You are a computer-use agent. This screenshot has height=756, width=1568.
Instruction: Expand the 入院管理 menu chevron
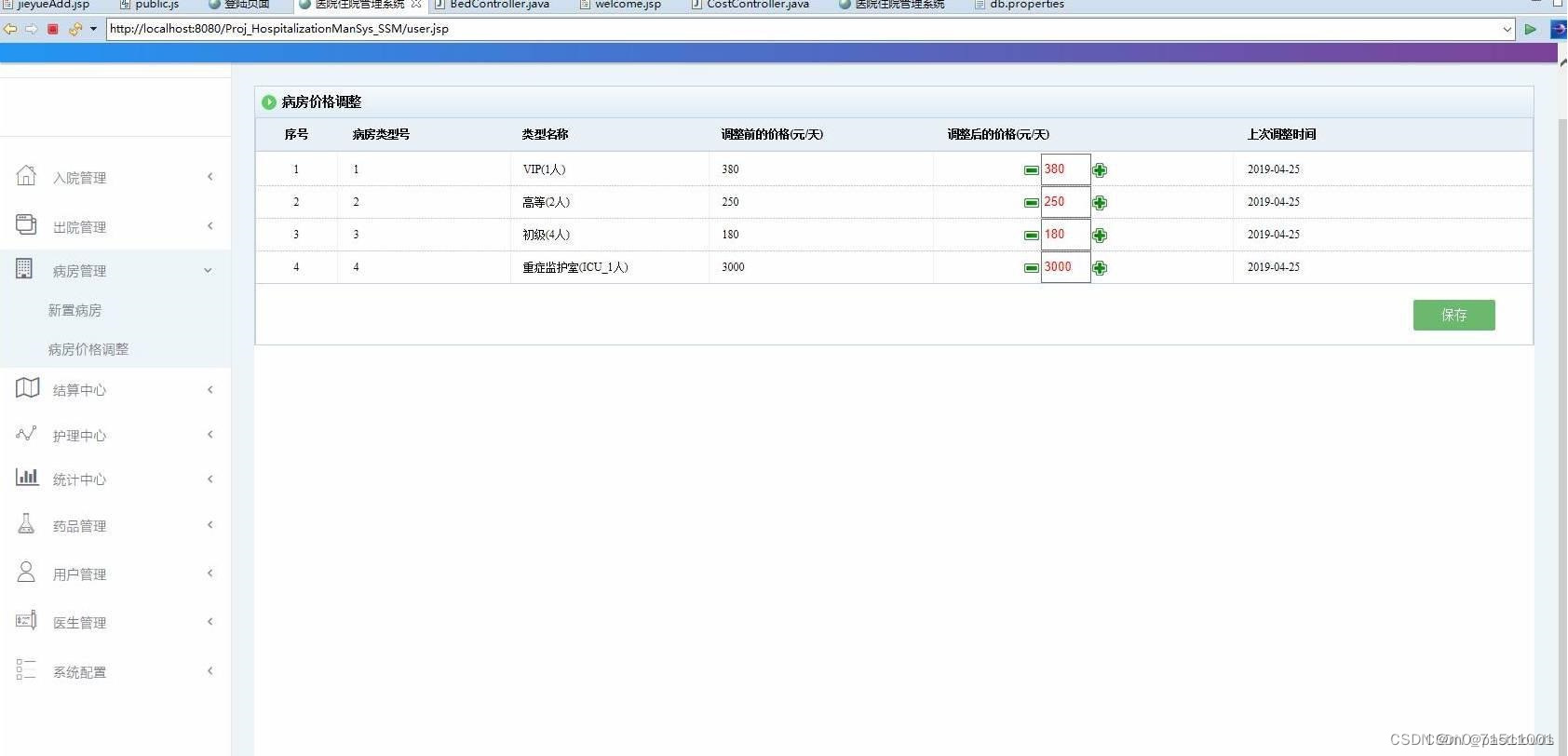pyautogui.click(x=210, y=176)
